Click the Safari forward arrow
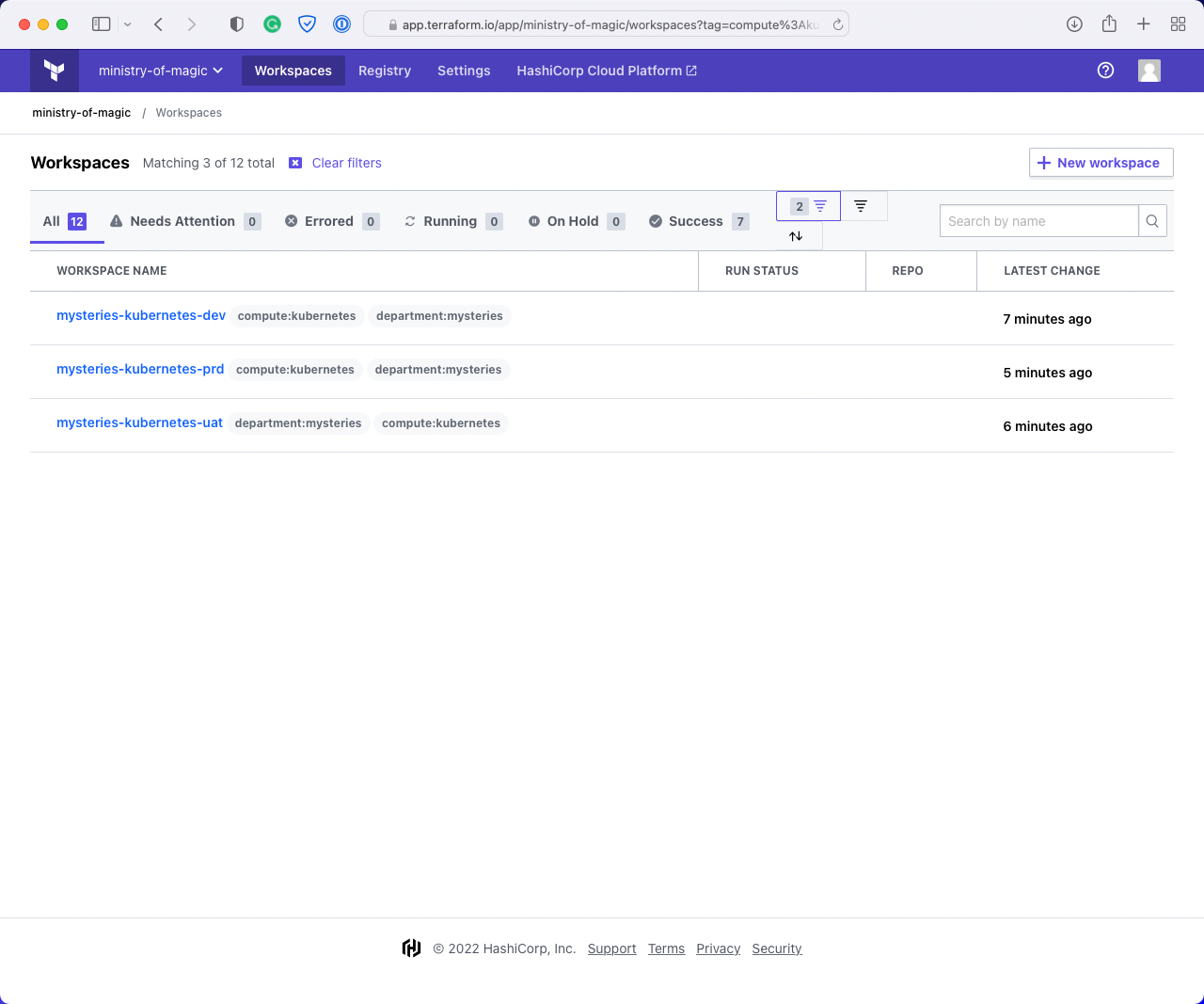1204x1004 pixels. 192,24
